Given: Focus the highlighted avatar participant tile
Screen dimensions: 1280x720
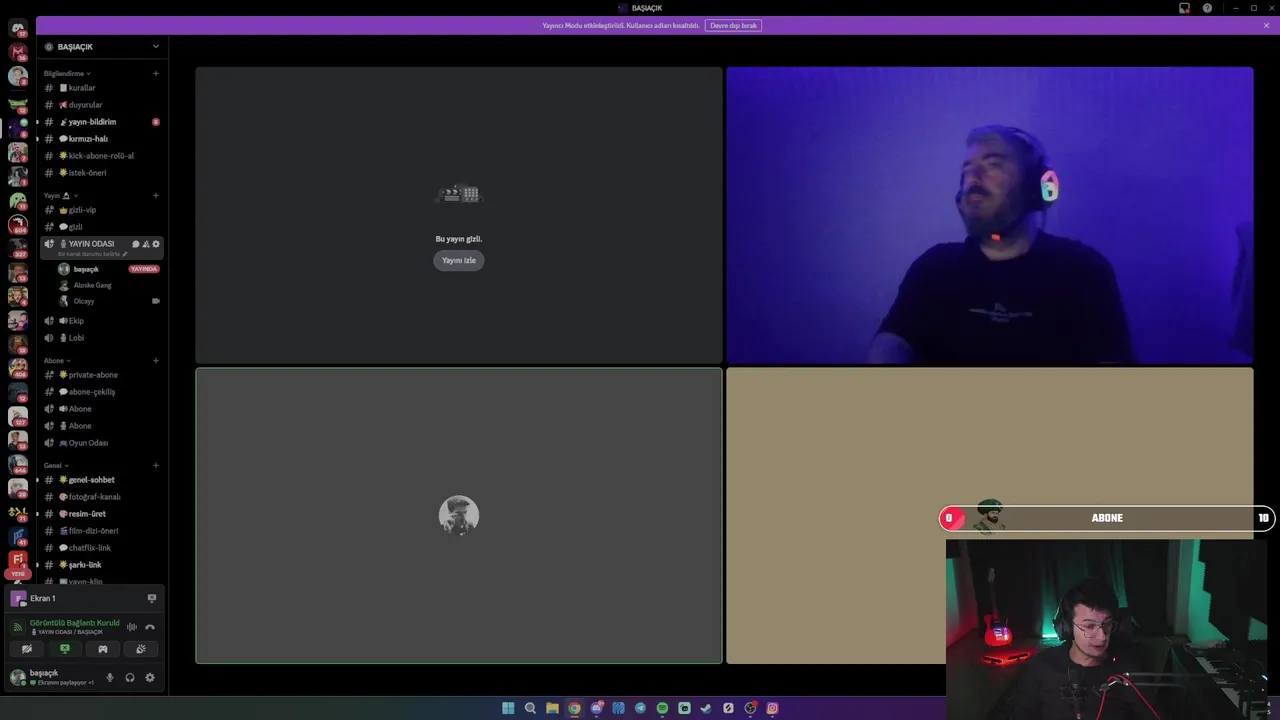Looking at the screenshot, I should coord(459,516).
